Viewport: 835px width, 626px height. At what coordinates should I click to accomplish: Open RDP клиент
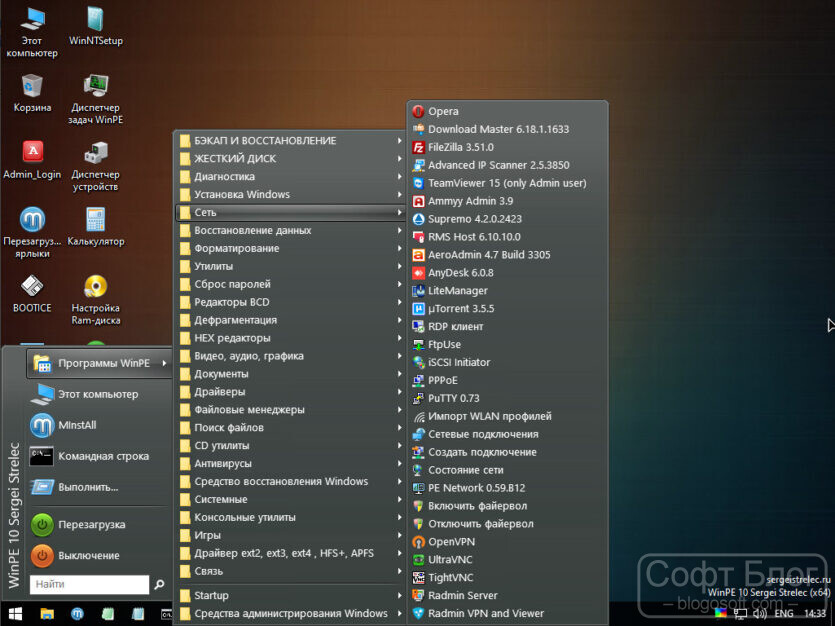pos(507,327)
